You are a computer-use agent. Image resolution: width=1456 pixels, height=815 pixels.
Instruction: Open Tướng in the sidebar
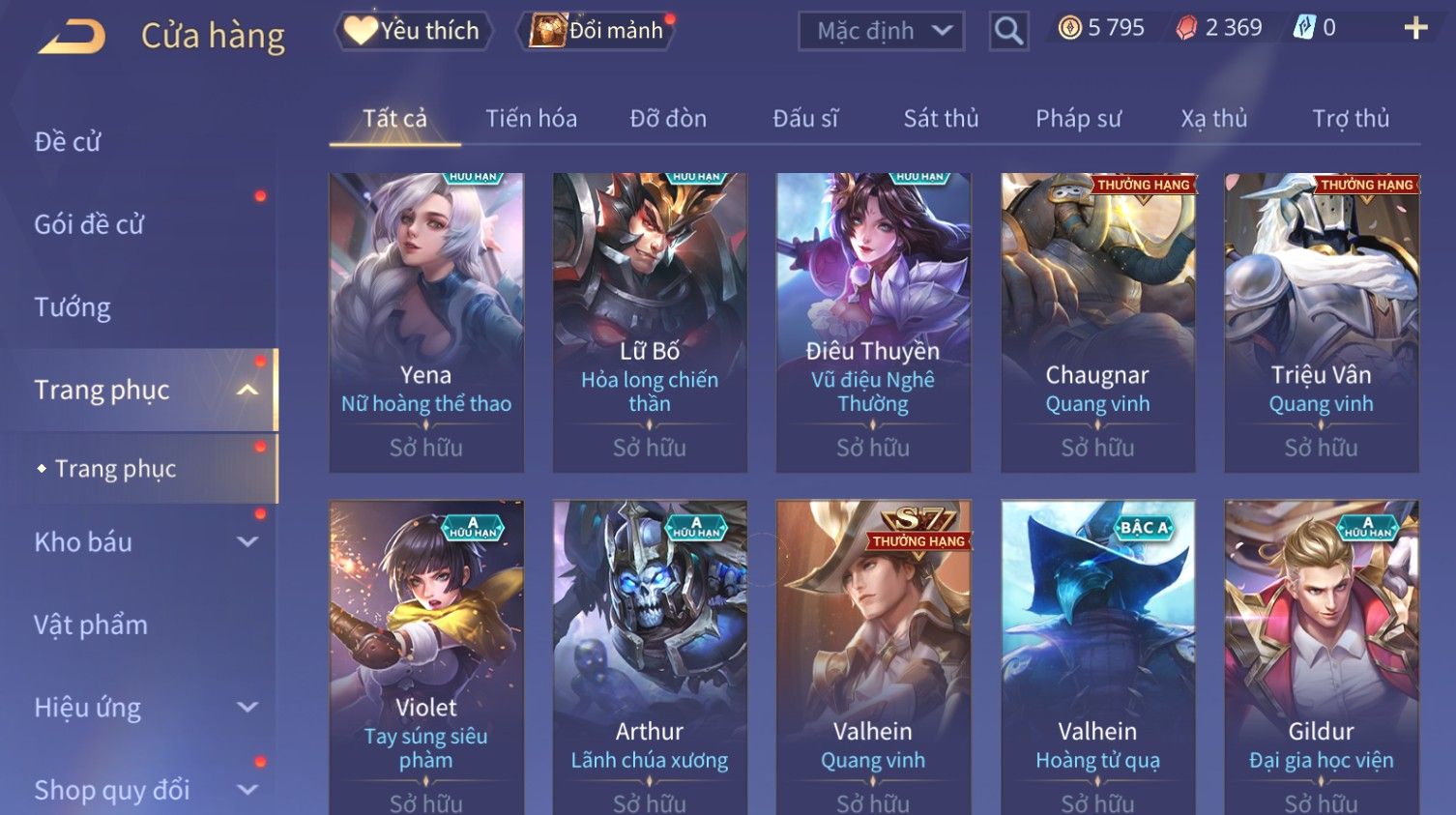point(73,307)
